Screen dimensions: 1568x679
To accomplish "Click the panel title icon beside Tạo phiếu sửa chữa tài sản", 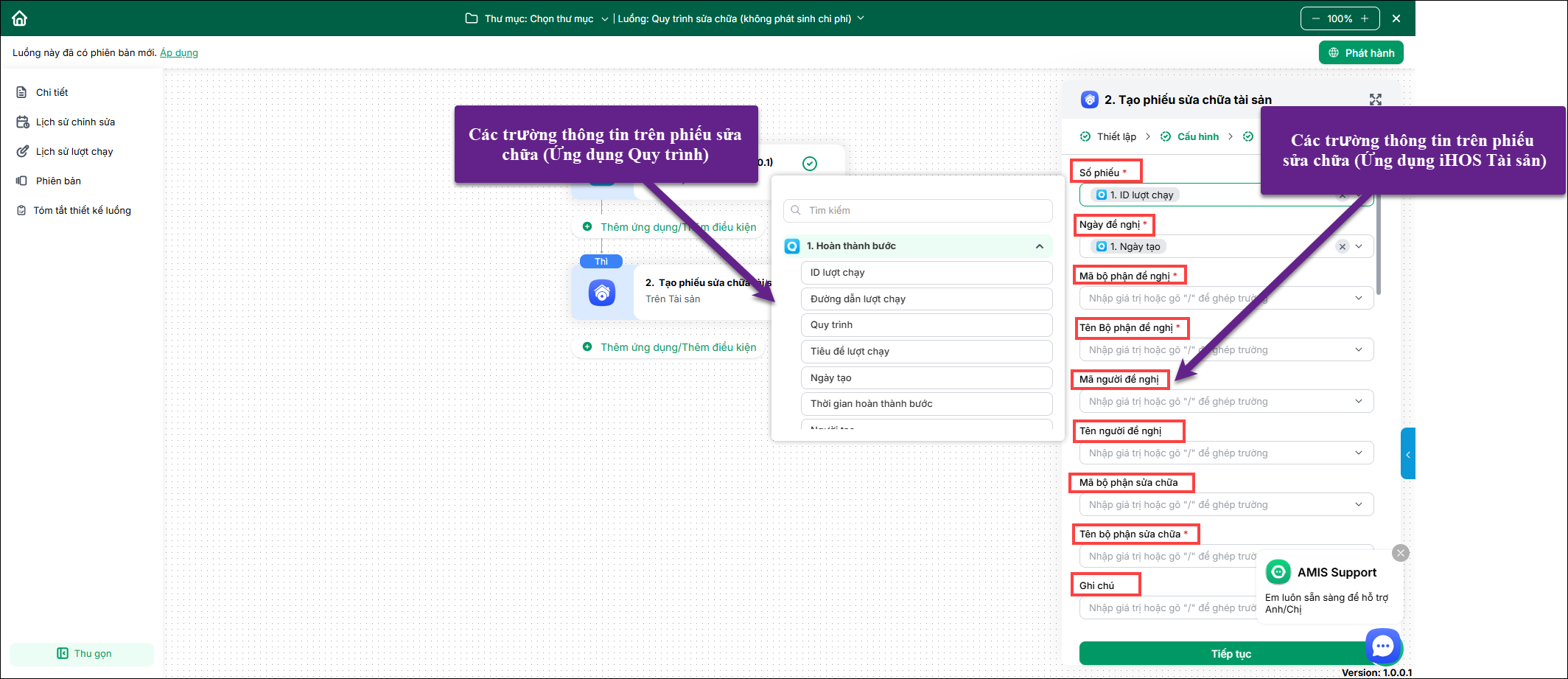I will (x=1090, y=100).
